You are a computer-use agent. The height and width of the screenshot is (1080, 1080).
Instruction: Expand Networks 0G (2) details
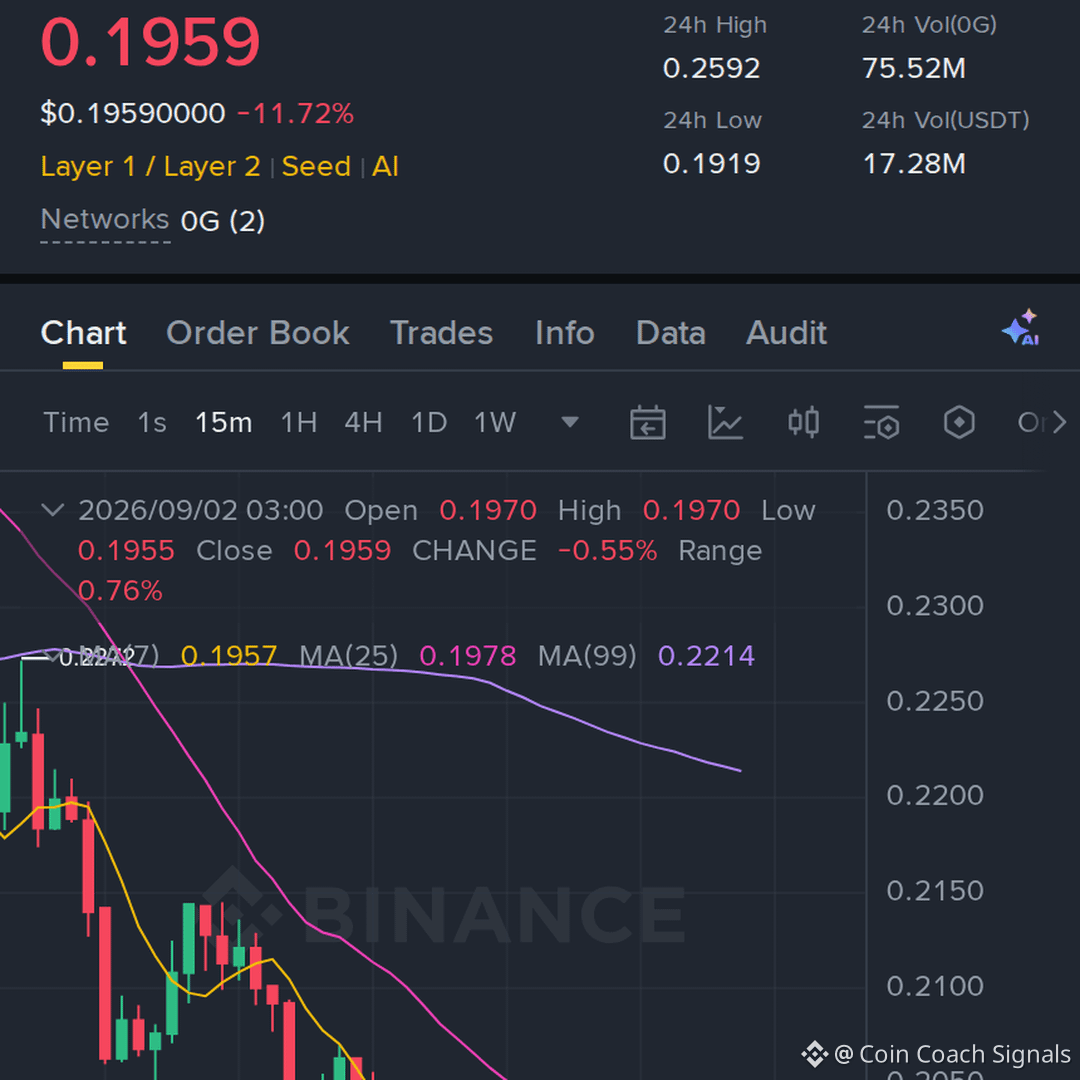[153, 220]
